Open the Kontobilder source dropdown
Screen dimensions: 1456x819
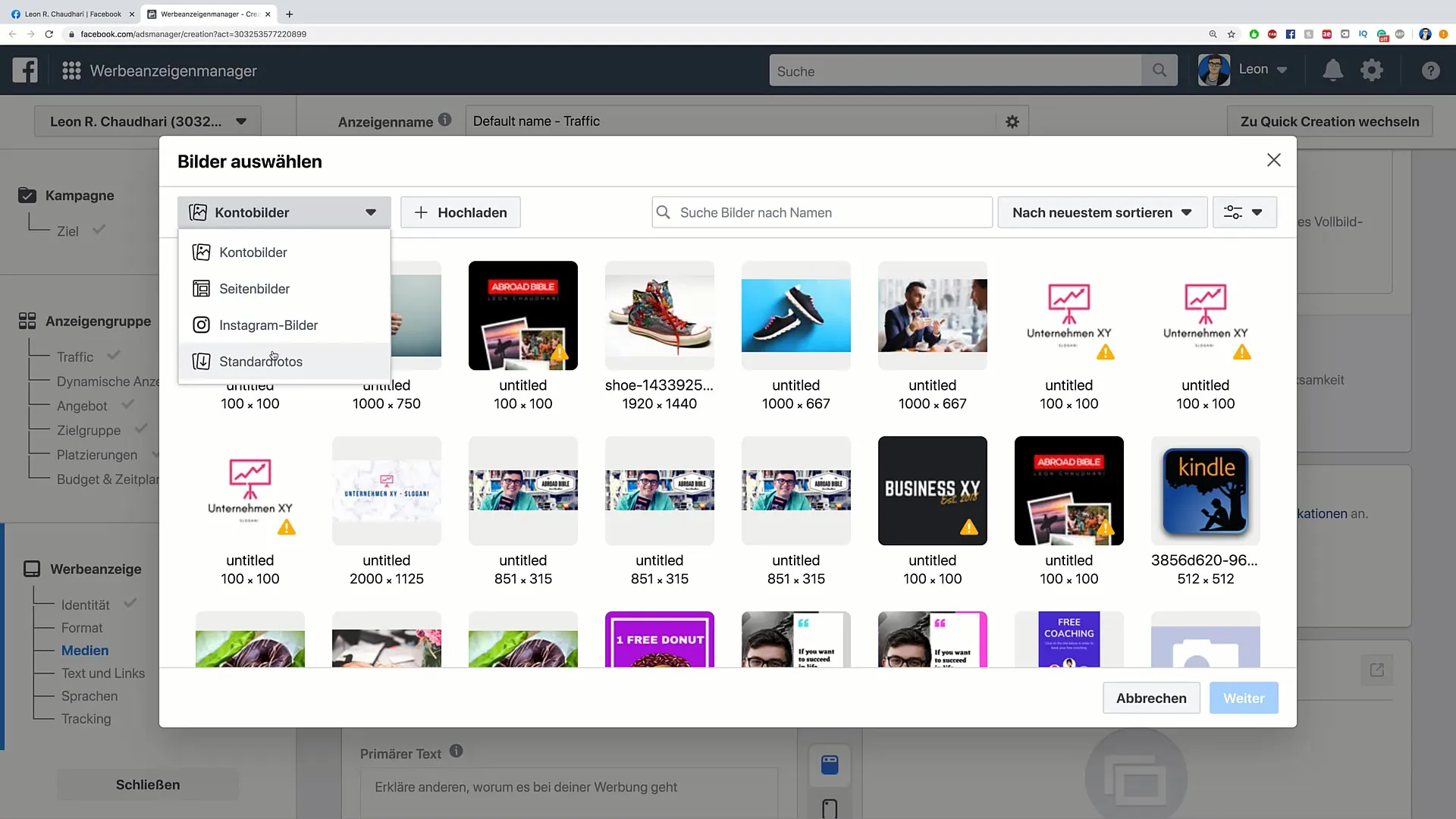(x=284, y=212)
